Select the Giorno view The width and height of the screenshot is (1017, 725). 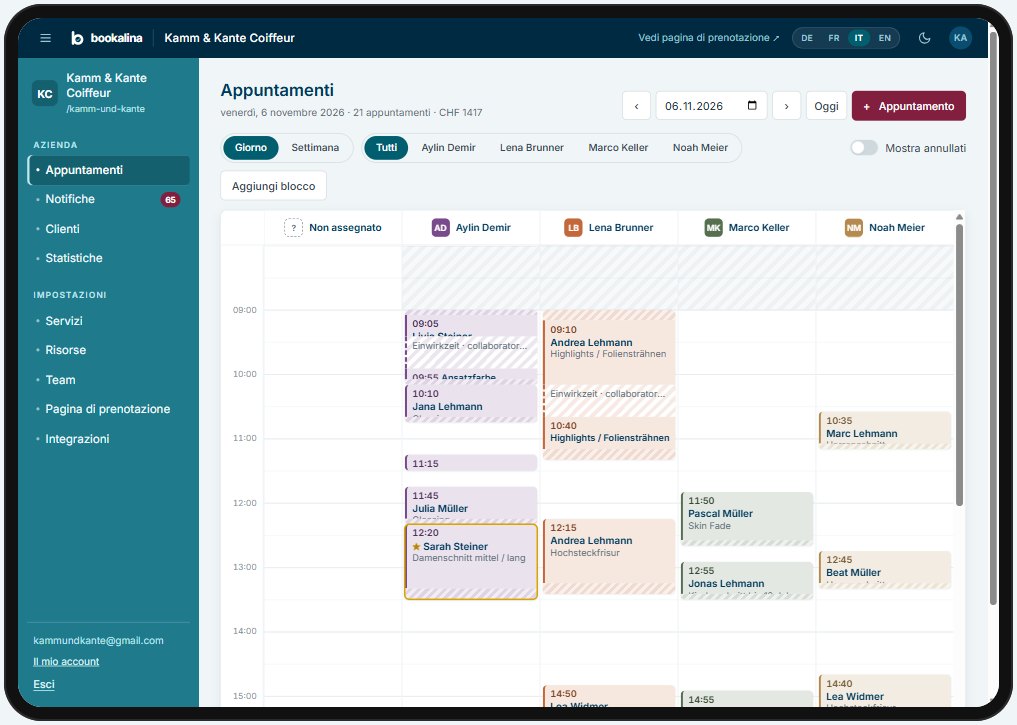point(251,148)
